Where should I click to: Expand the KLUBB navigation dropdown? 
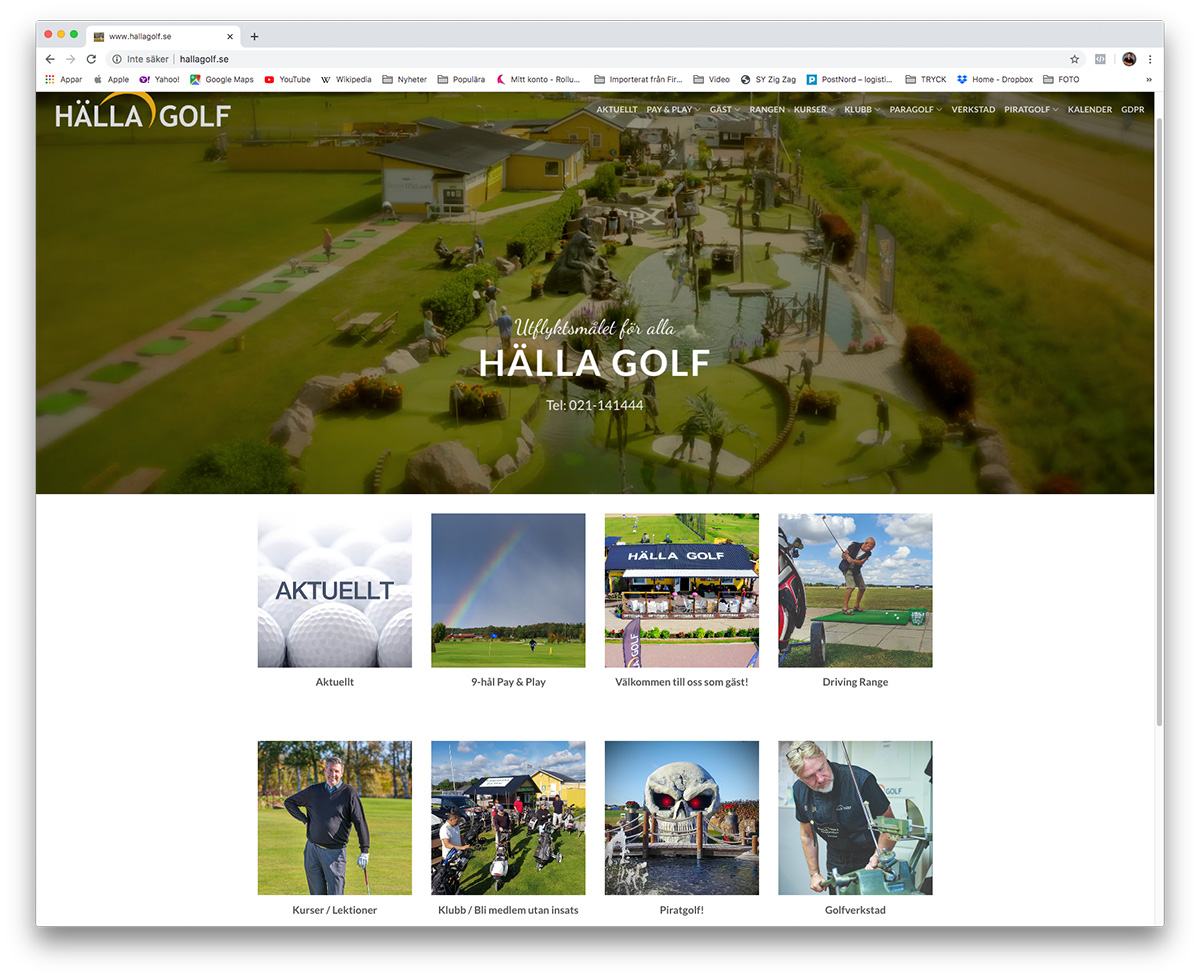[x=861, y=110]
